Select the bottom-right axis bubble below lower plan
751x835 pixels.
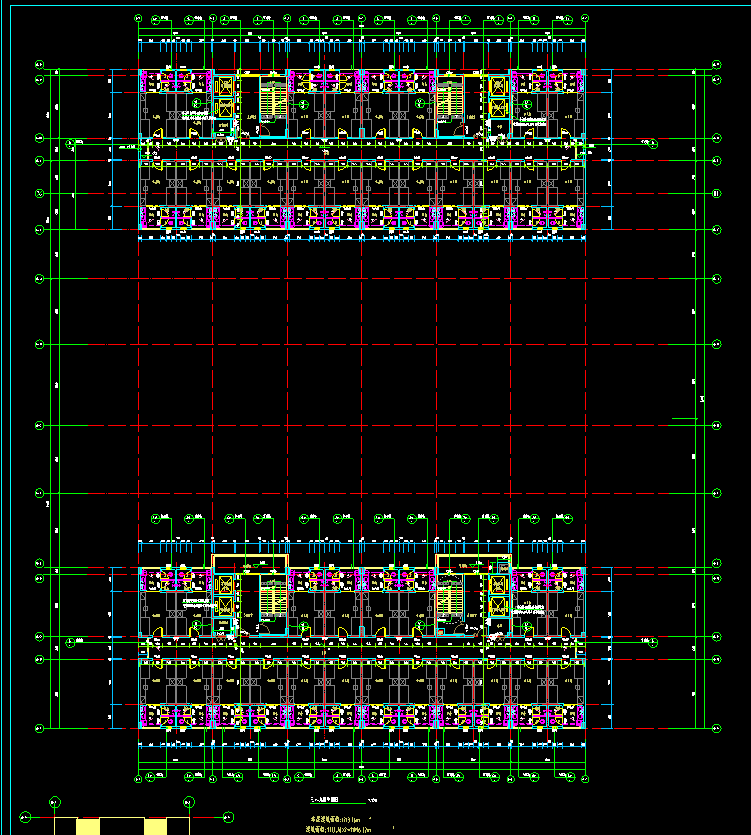point(585,777)
